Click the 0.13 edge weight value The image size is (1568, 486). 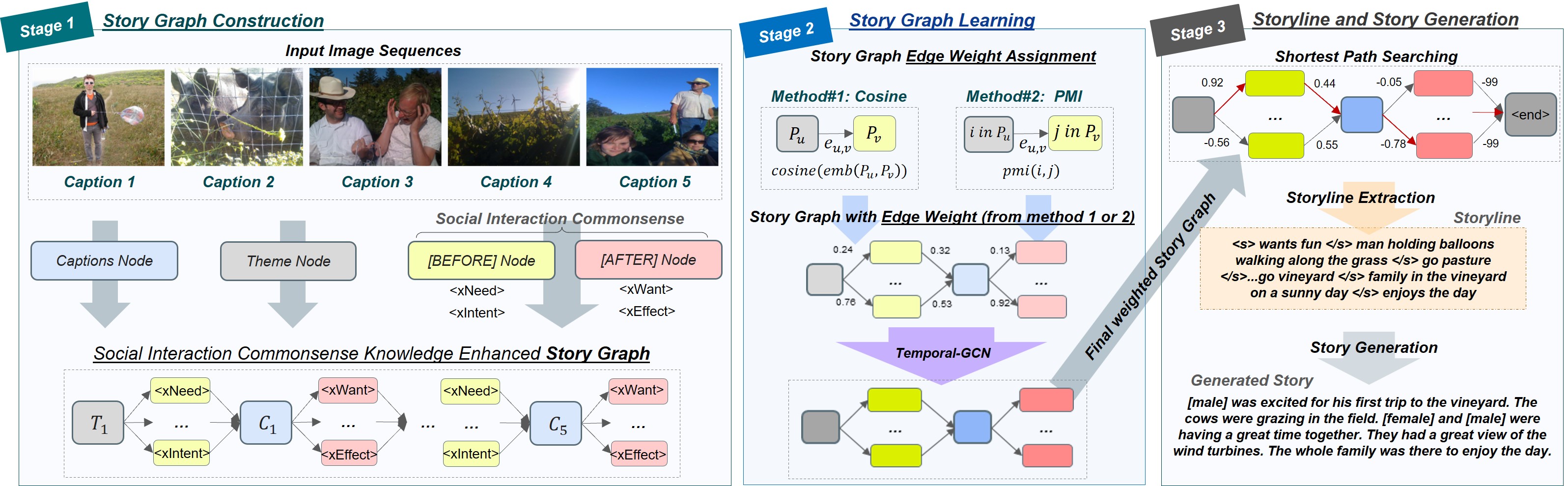(x=1000, y=250)
